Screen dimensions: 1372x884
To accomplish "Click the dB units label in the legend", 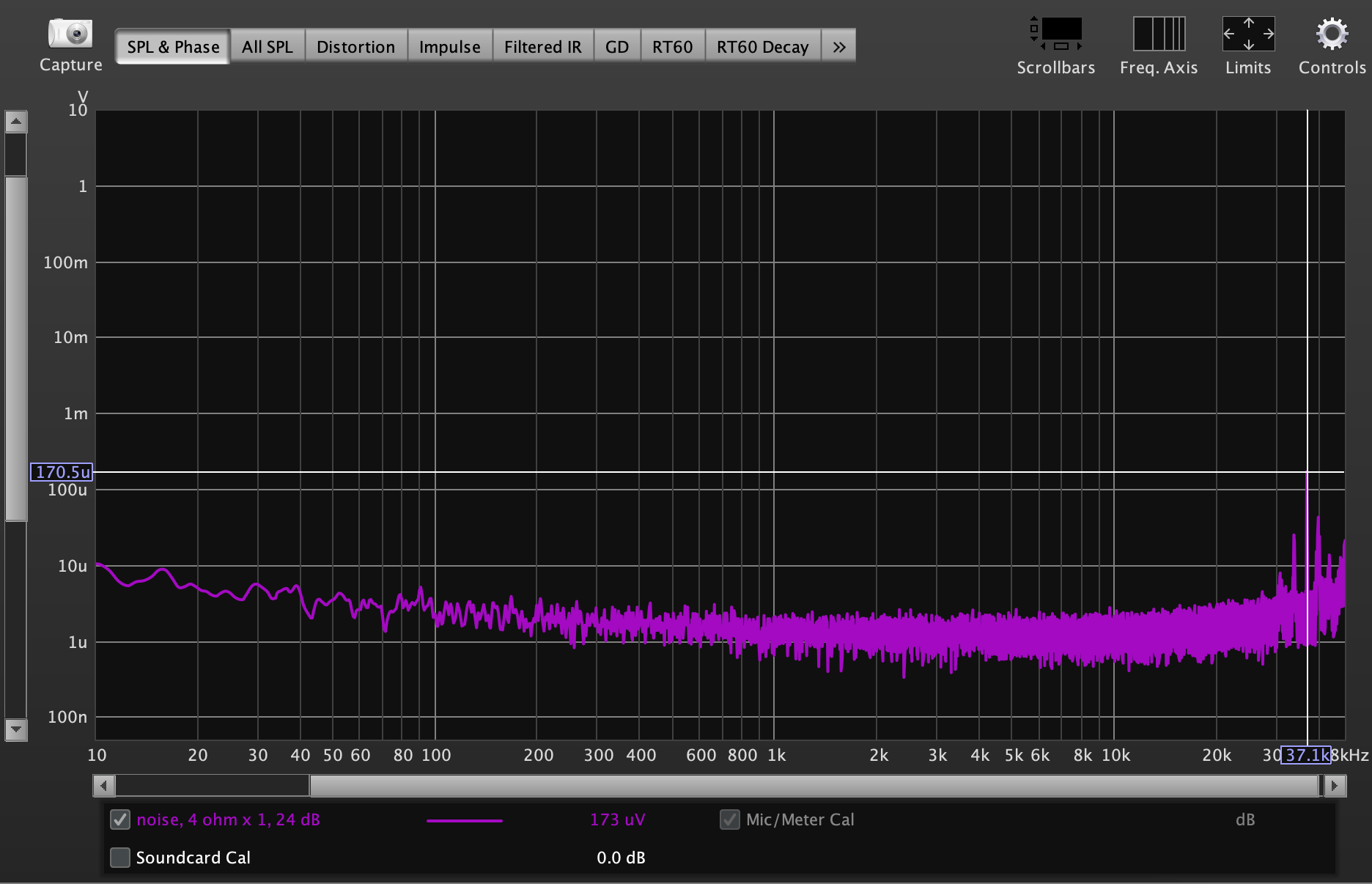I will pos(1245,819).
